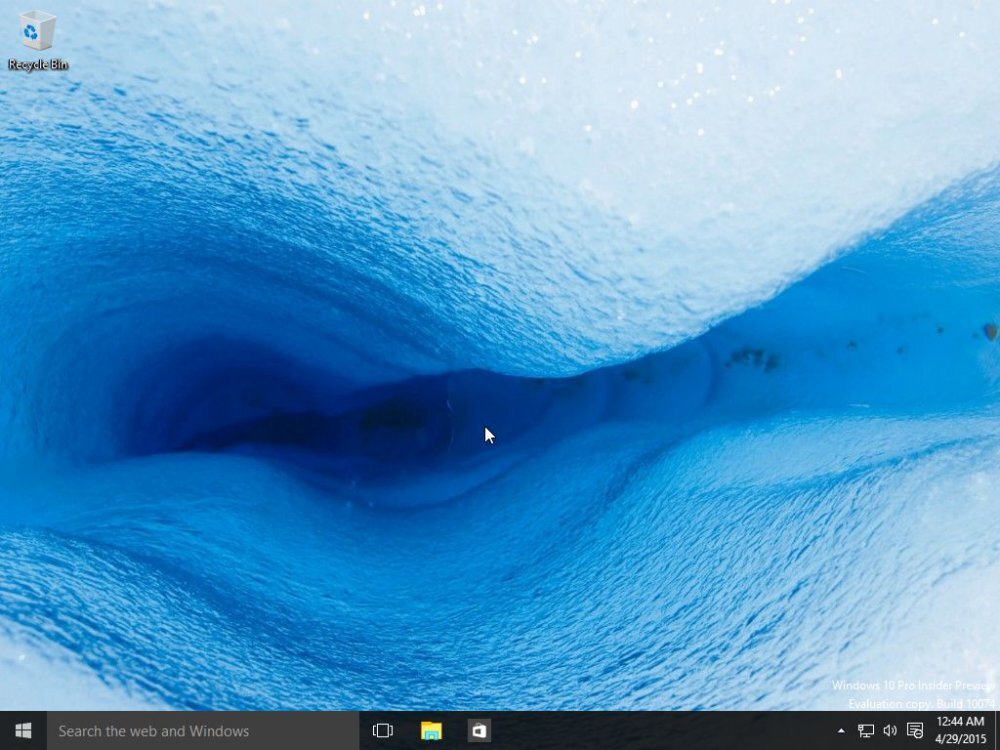The image size is (1000, 750).
Task: Launch the Windows Store app
Action: pos(479,731)
